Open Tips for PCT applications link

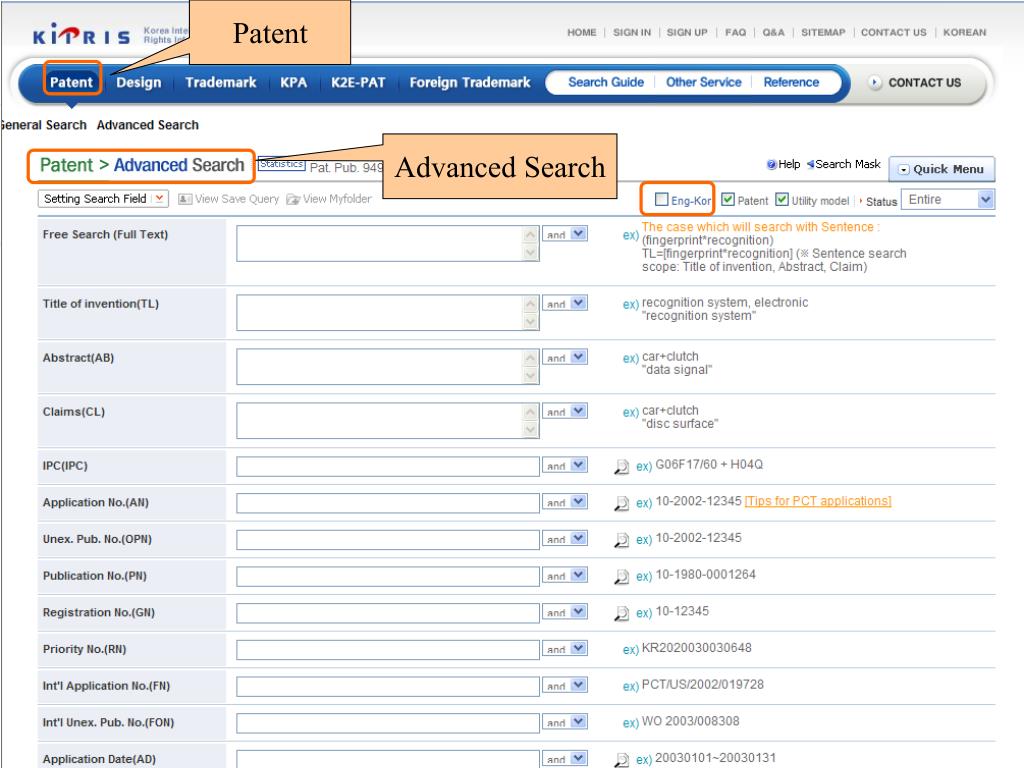[x=818, y=501]
